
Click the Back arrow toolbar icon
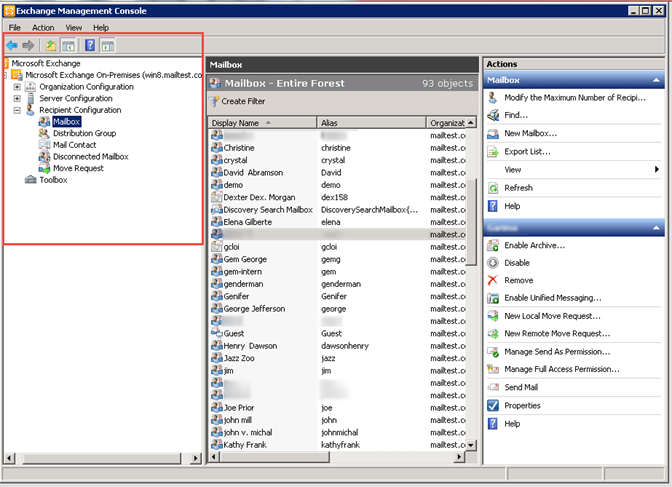(12, 45)
